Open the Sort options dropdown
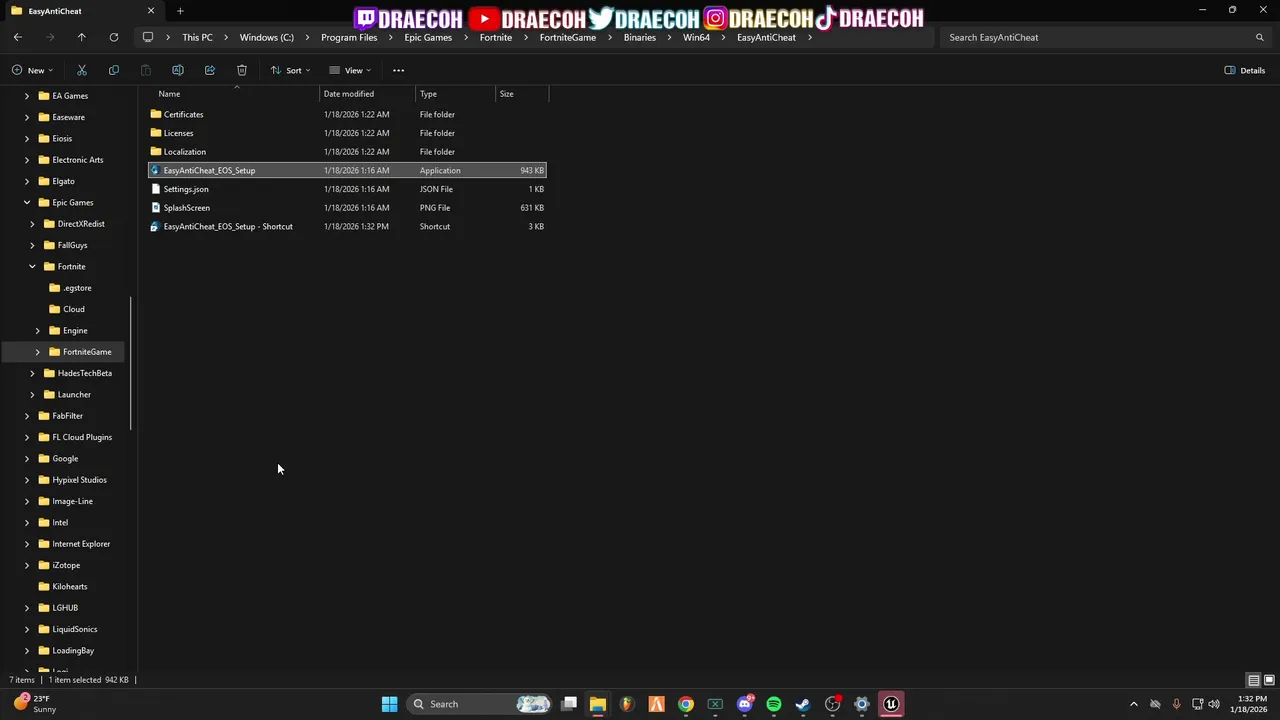The width and height of the screenshot is (1280, 720). tap(291, 70)
